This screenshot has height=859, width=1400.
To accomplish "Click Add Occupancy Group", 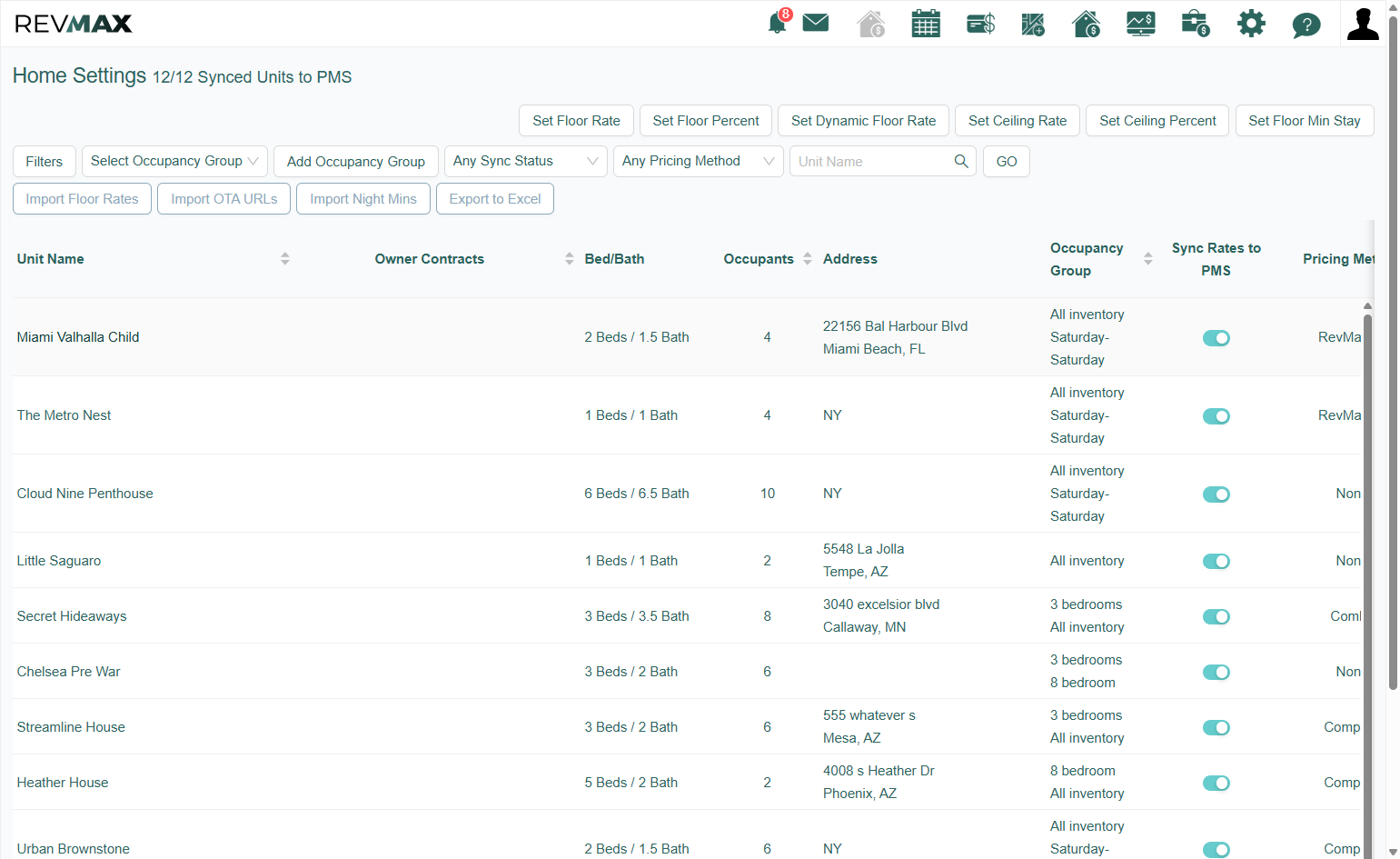I will [356, 162].
